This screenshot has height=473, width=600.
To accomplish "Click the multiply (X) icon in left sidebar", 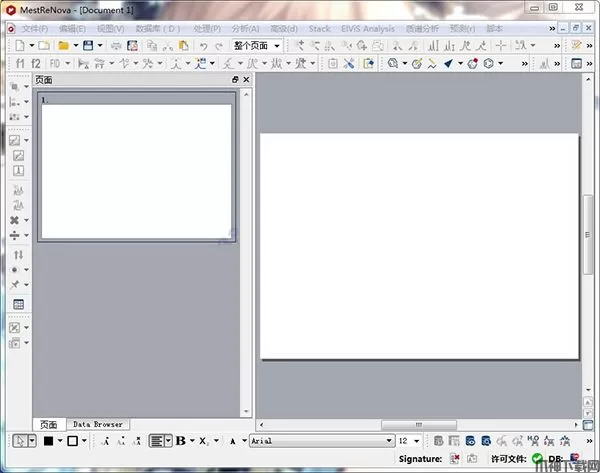I will 15,220.
